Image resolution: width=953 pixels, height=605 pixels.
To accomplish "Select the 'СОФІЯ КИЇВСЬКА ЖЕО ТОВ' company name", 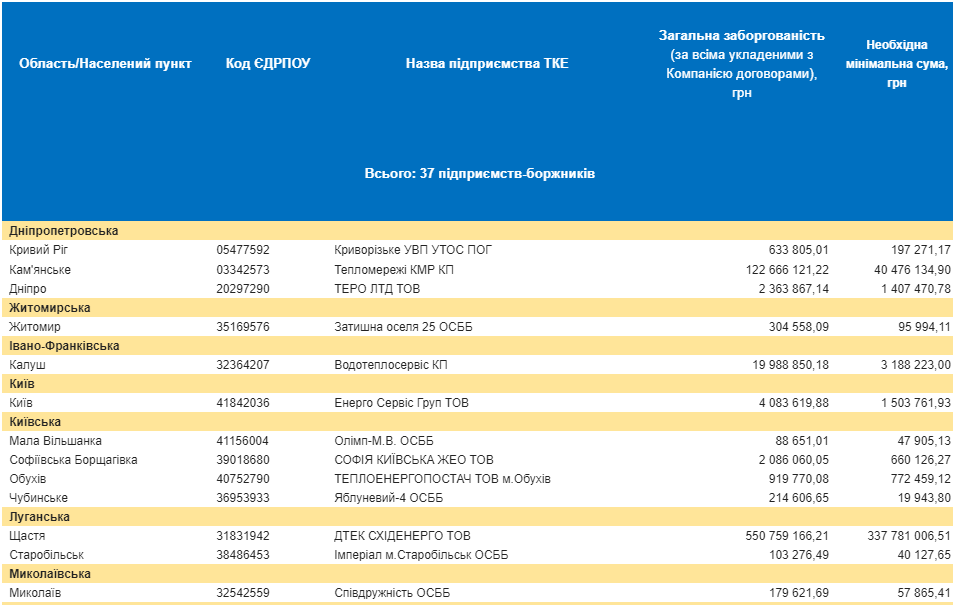I will (x=414, y=460).
